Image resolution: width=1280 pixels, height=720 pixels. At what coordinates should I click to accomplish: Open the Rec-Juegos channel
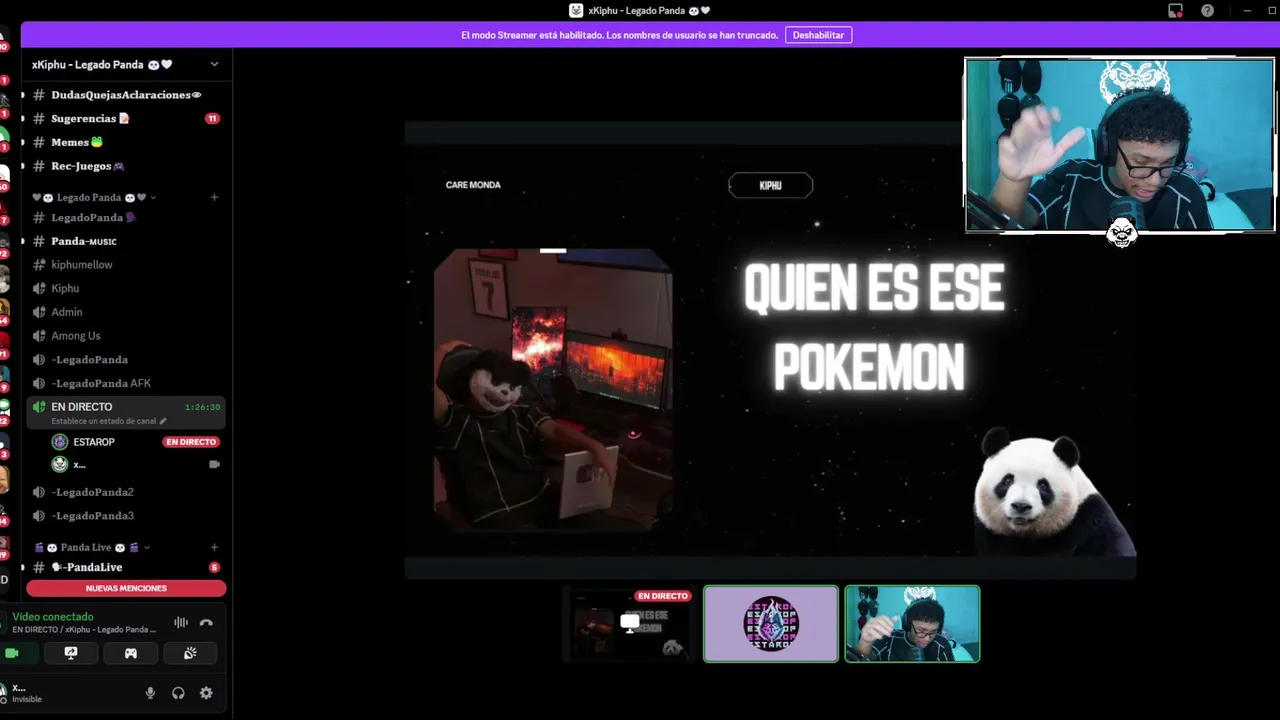(x=126, y=166)
